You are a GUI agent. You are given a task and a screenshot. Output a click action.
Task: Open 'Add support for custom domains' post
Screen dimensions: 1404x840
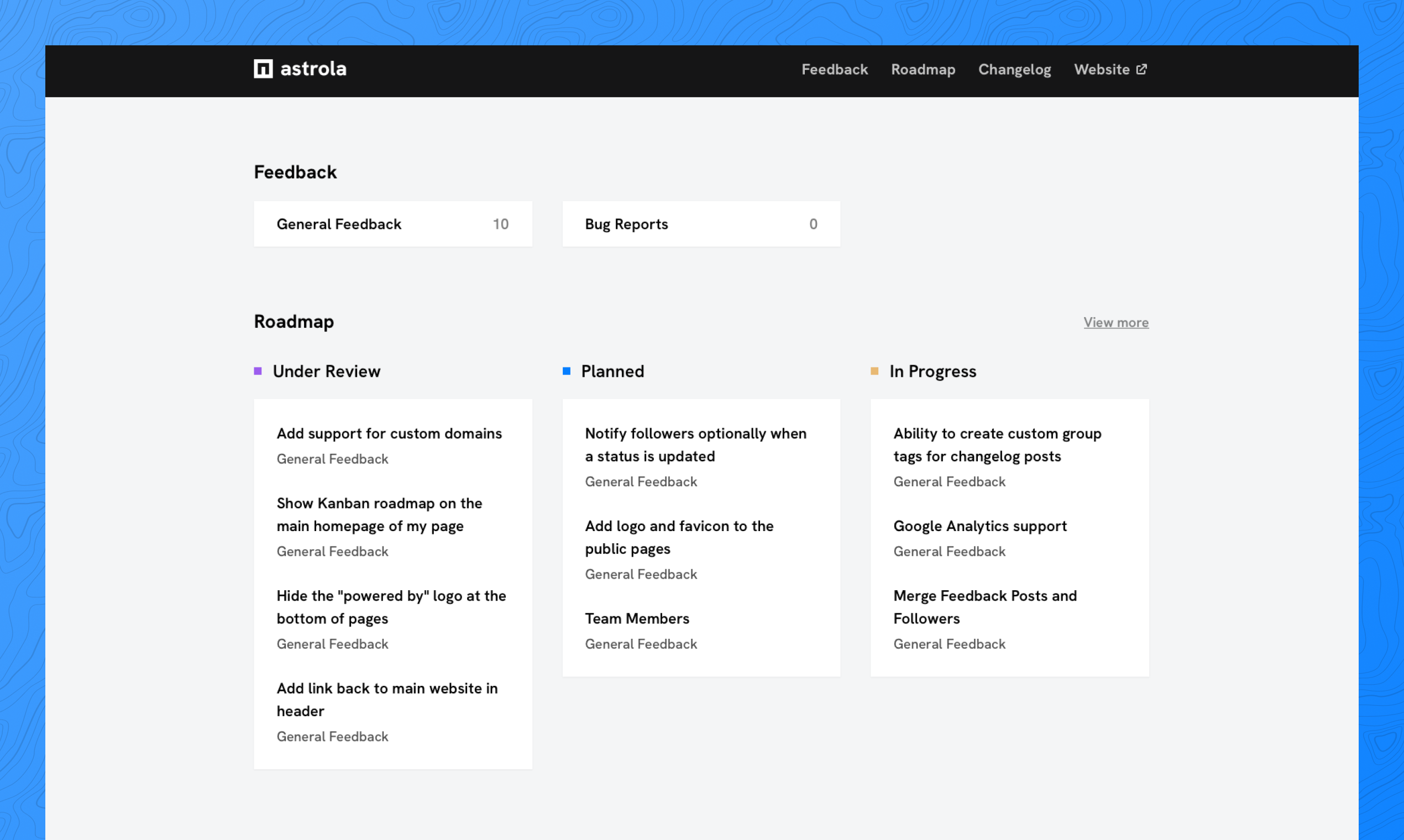(x=389, y=434)
